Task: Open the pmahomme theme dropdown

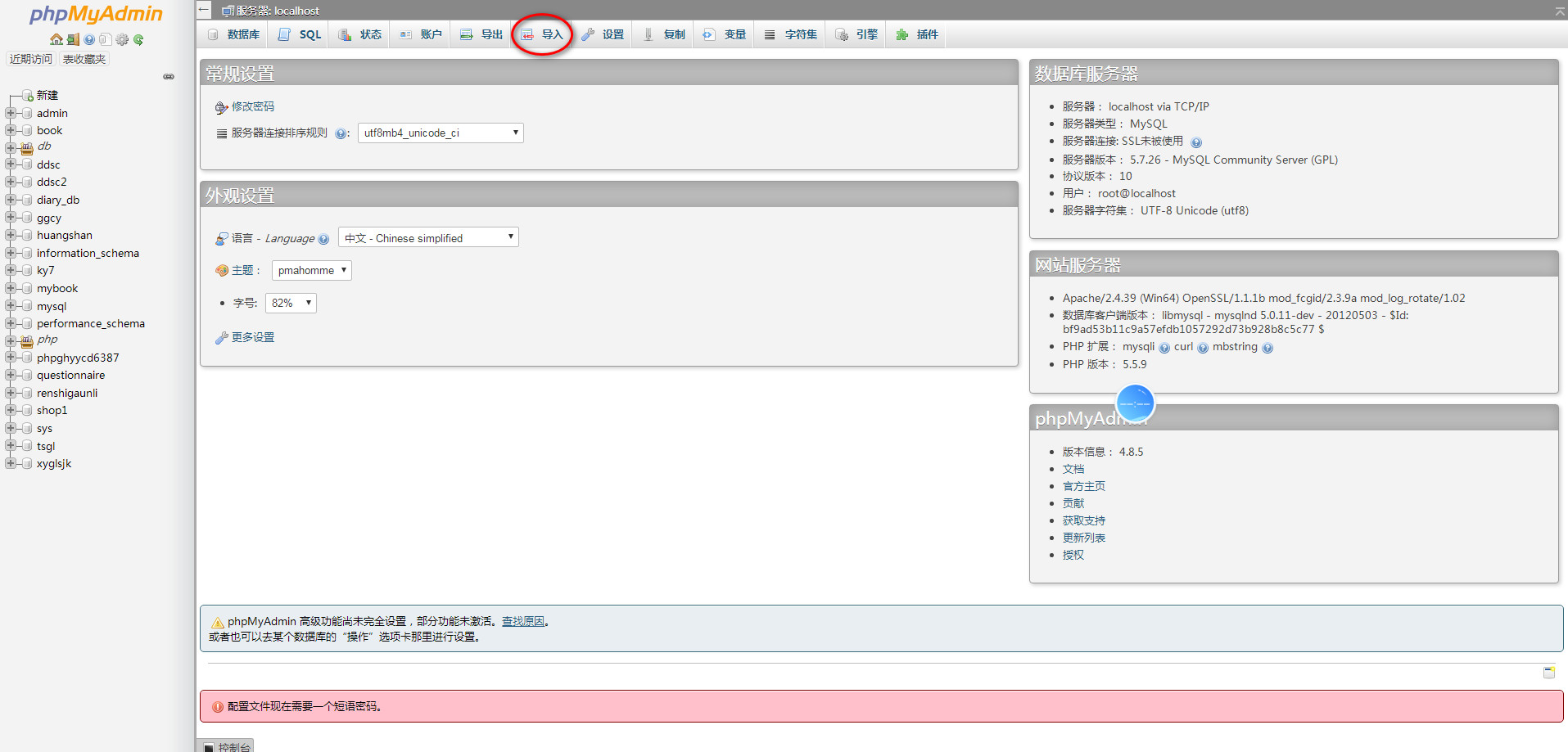Action: (312, 270)
